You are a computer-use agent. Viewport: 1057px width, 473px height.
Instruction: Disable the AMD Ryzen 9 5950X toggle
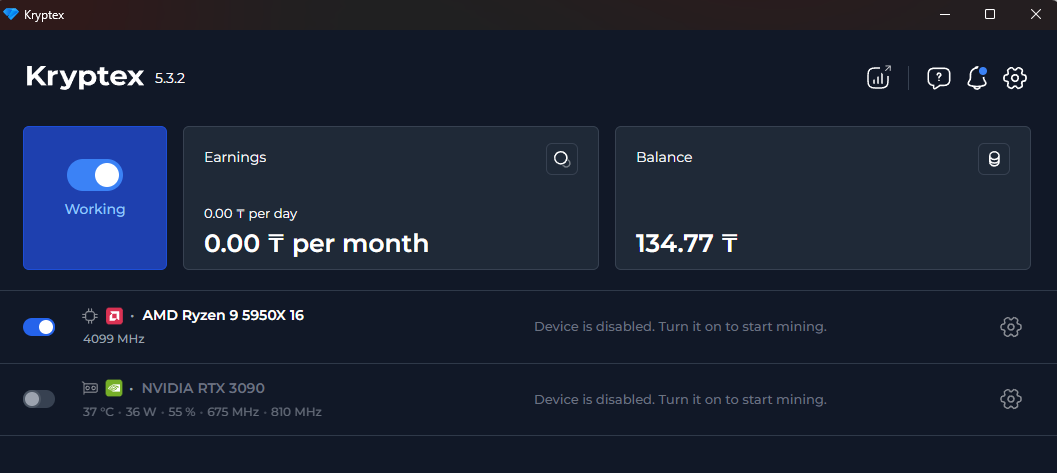[x=39, y=327]
